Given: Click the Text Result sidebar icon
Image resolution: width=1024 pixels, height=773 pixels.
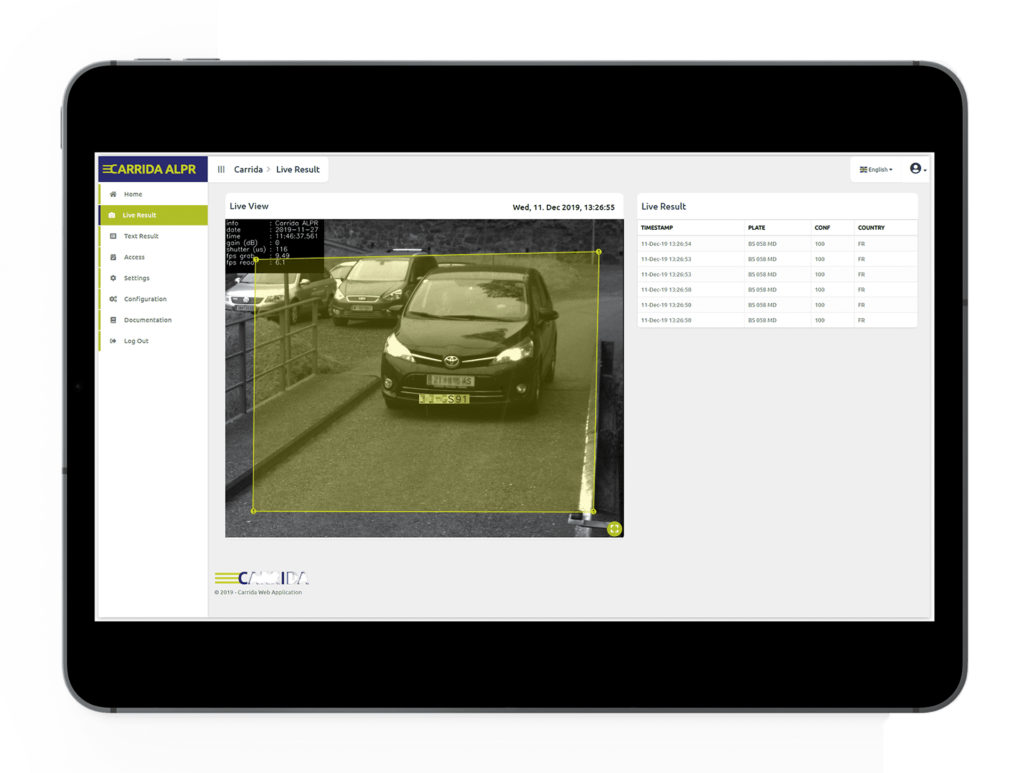Looking at the screenshot, I should click(x=113, y=236).
